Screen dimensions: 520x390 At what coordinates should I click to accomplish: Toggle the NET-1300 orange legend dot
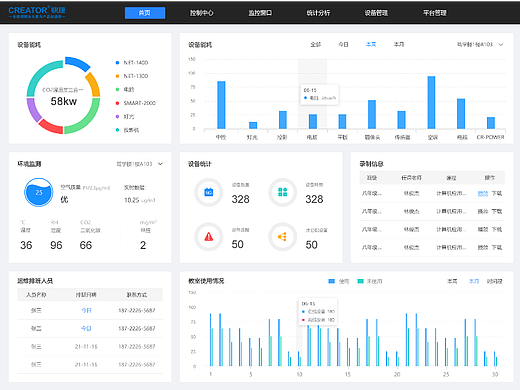click(117, 76)
